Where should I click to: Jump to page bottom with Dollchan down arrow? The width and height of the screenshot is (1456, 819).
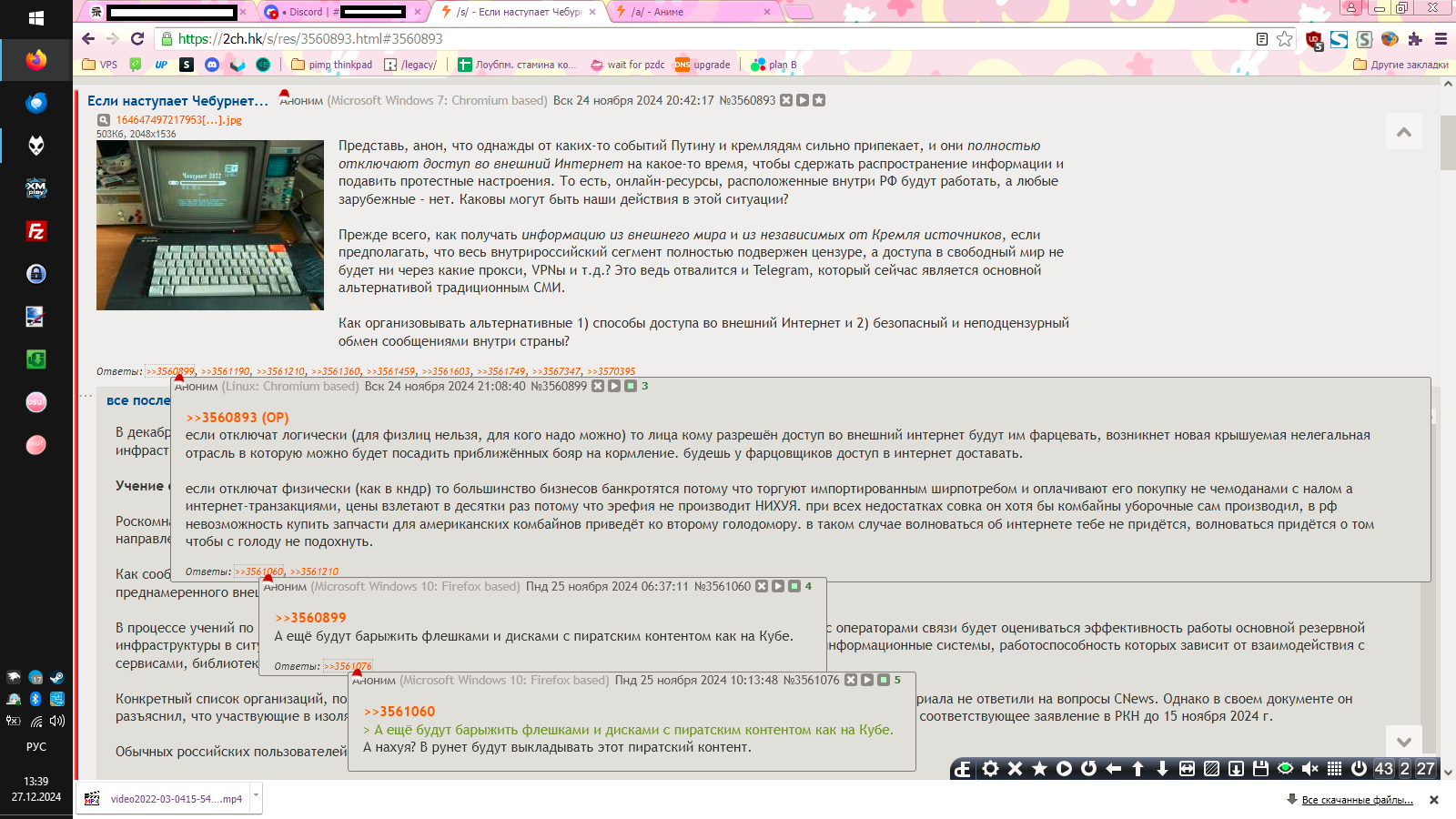click(1162, 769)
